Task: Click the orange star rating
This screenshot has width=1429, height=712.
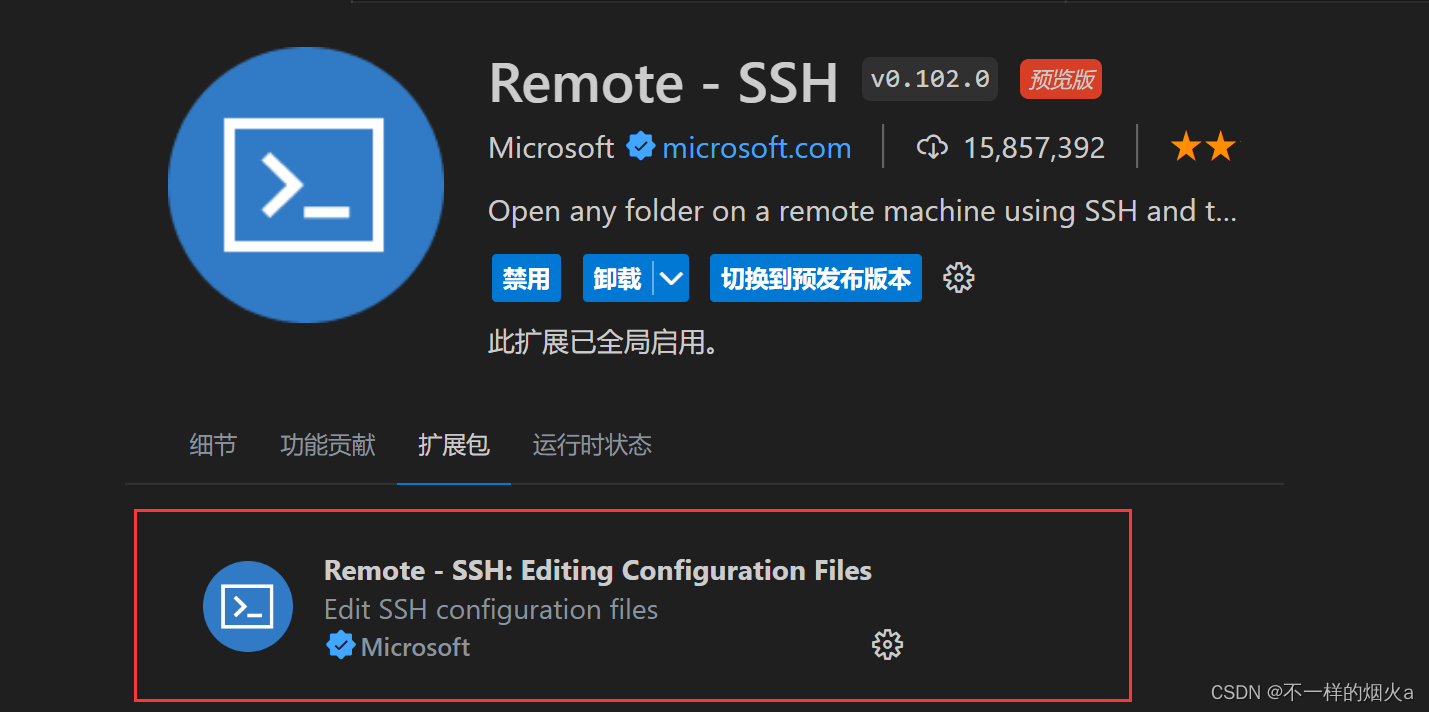Action: click(1203, 148)
